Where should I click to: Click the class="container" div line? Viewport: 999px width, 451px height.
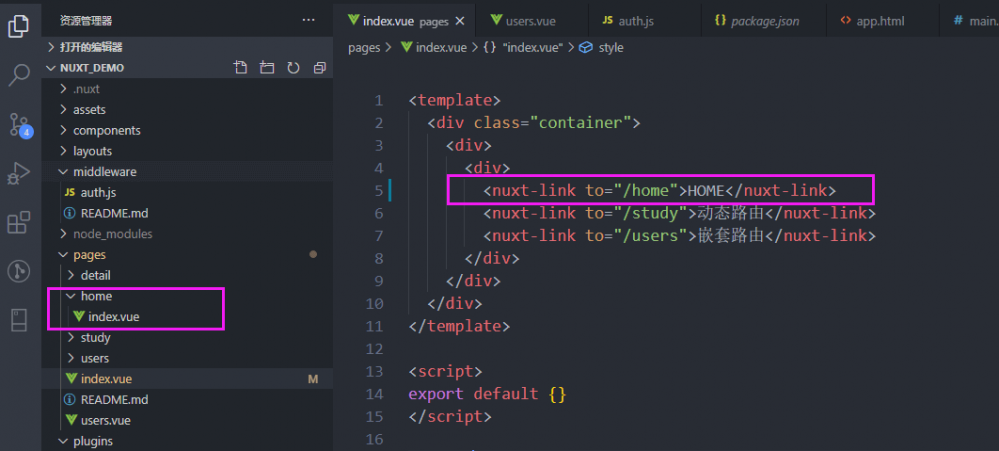(534, 122)
